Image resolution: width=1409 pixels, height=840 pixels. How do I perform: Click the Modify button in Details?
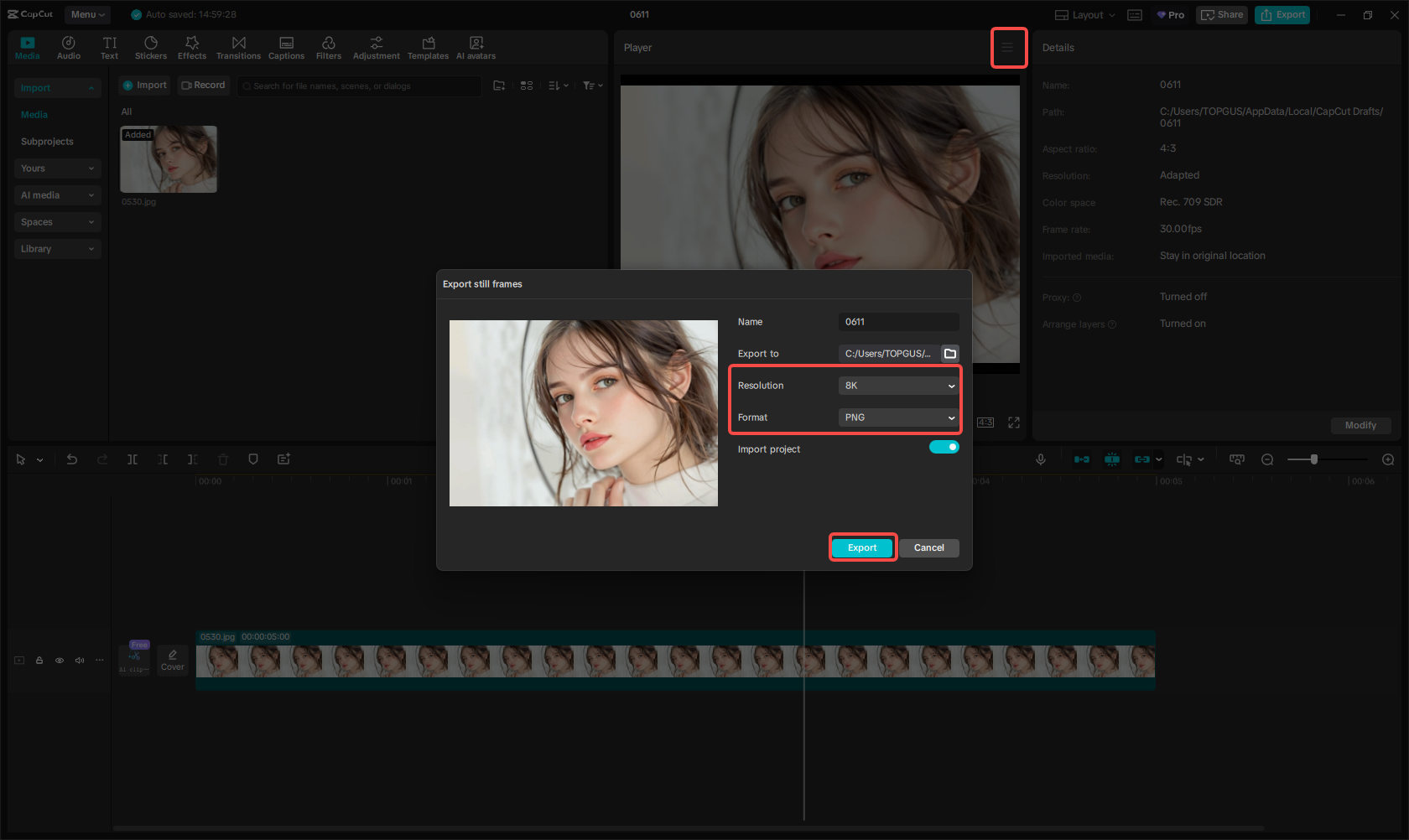(x=1360, y=425)
